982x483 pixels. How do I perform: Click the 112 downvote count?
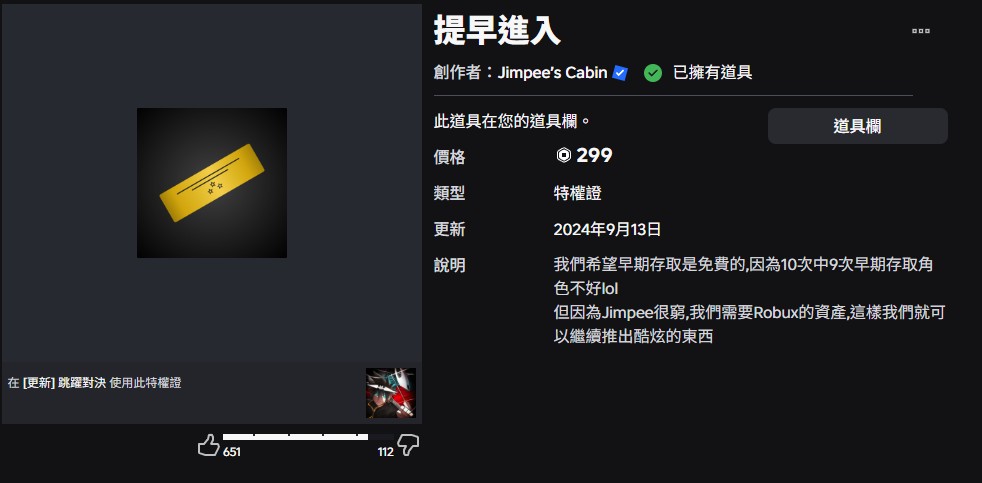tap(385, 452)
